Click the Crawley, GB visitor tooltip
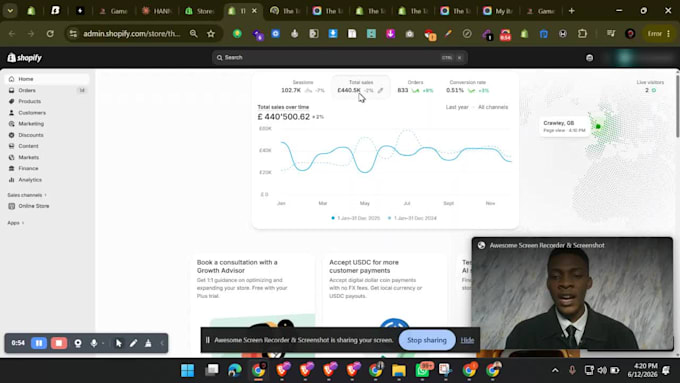Image resolution: width=680 pixels, height=383 pixels. coord(564,126)
